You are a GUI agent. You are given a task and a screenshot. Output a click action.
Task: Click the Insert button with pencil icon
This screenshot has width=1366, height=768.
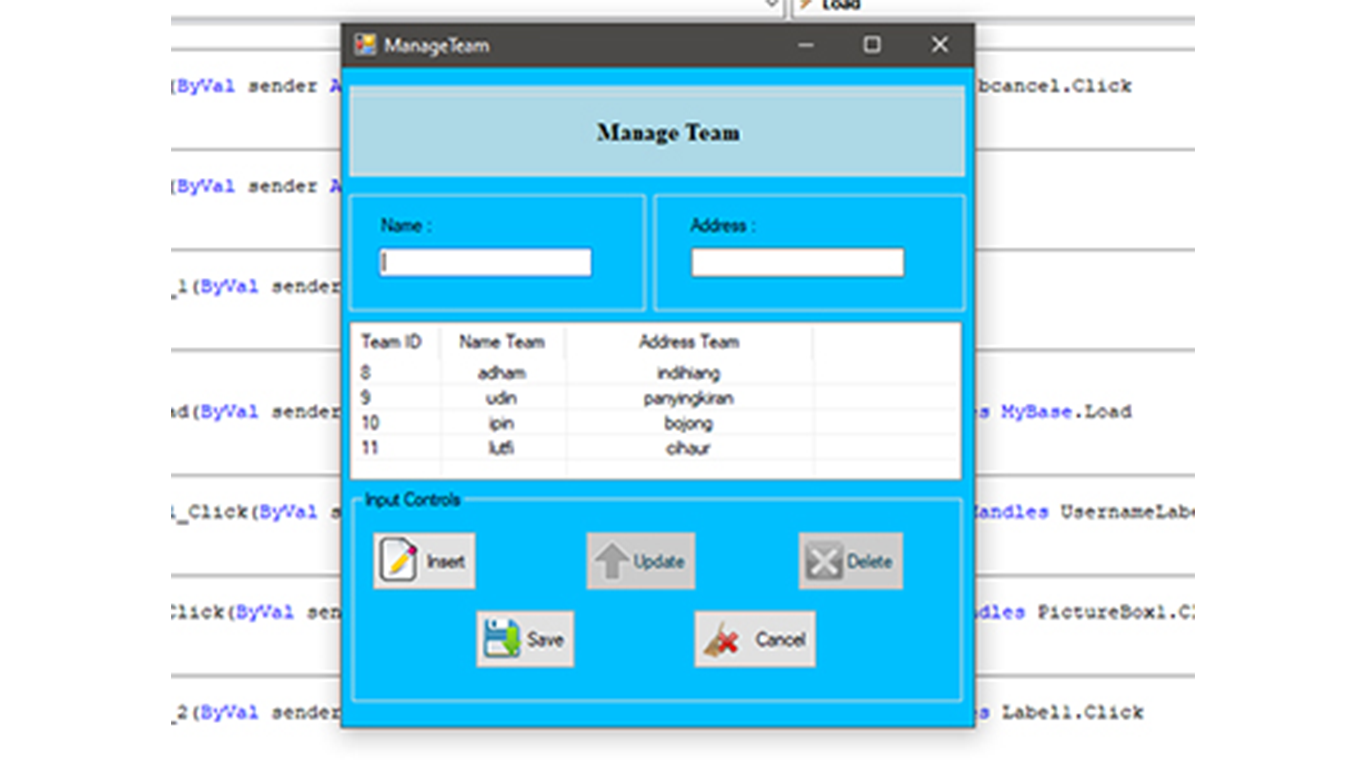coord(424,561)
